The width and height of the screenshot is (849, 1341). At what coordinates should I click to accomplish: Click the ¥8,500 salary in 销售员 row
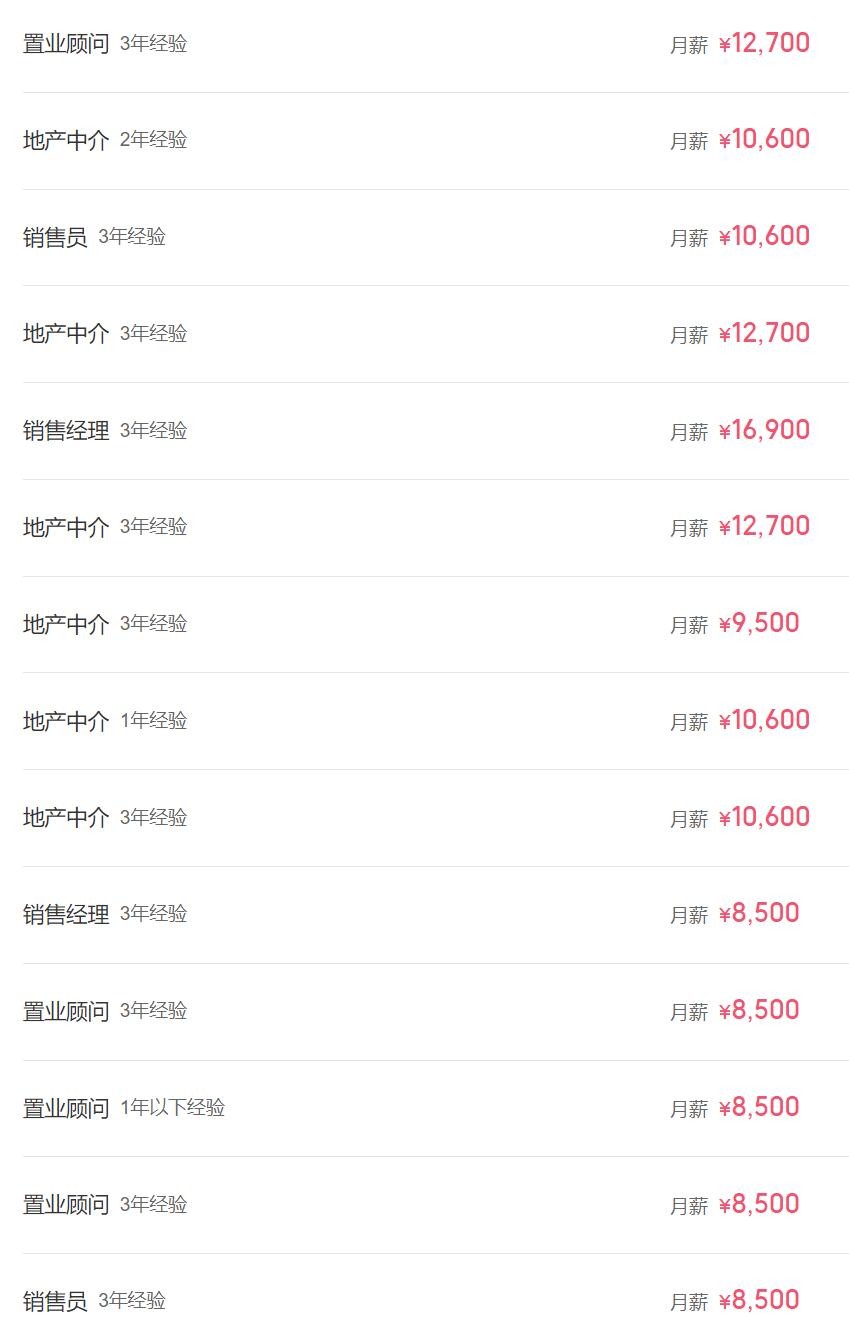[x=759, y=1301]
